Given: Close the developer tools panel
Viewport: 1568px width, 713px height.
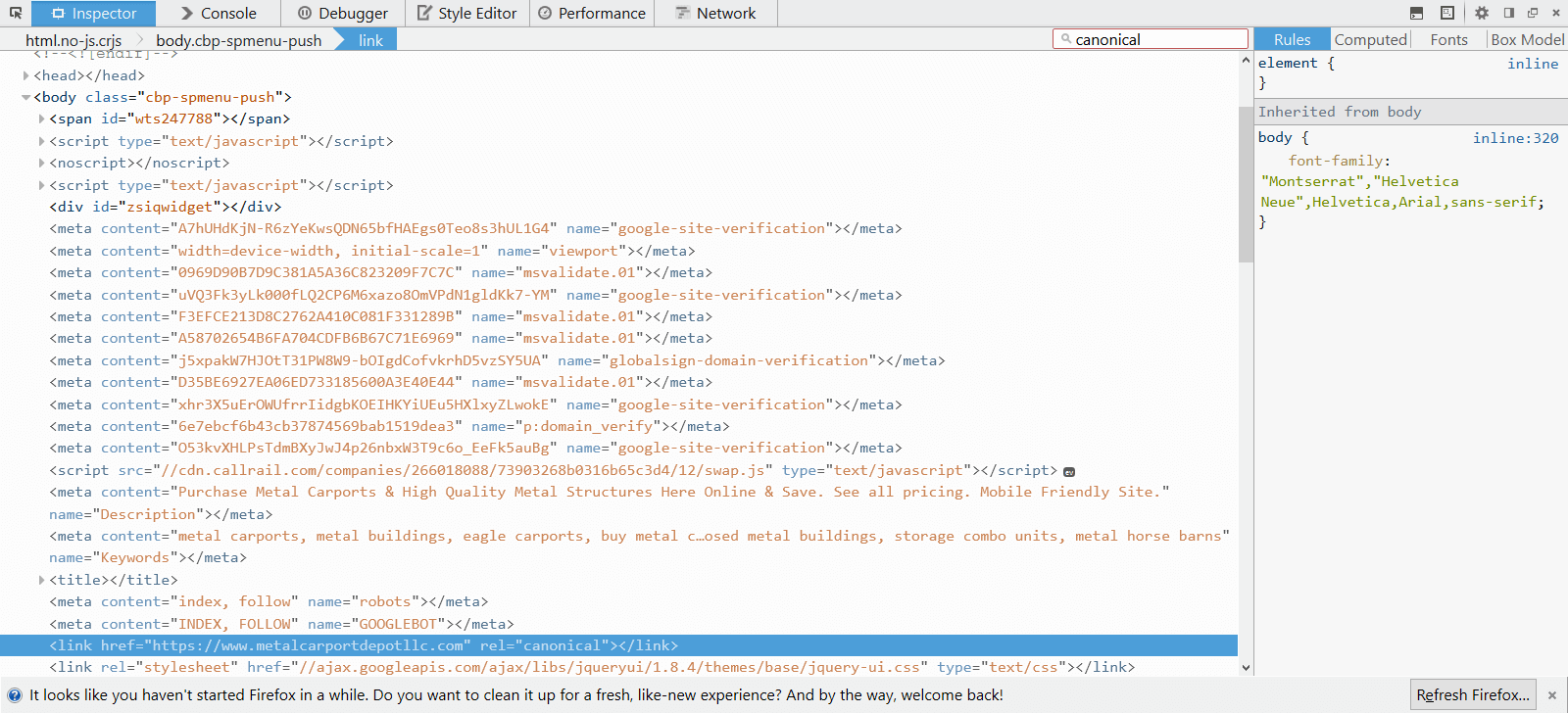Looking at the screenshot, I should (x=1556, y=13).
